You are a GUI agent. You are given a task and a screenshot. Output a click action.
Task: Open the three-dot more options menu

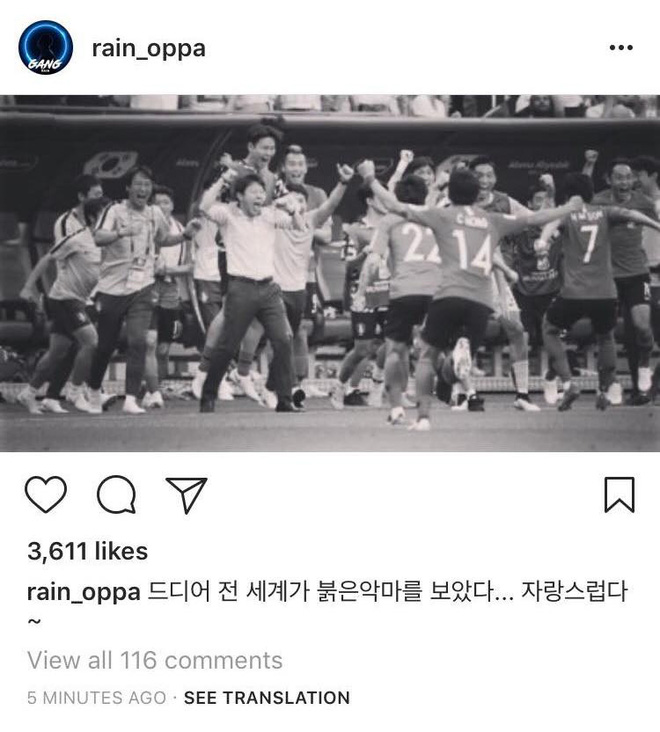621,47
